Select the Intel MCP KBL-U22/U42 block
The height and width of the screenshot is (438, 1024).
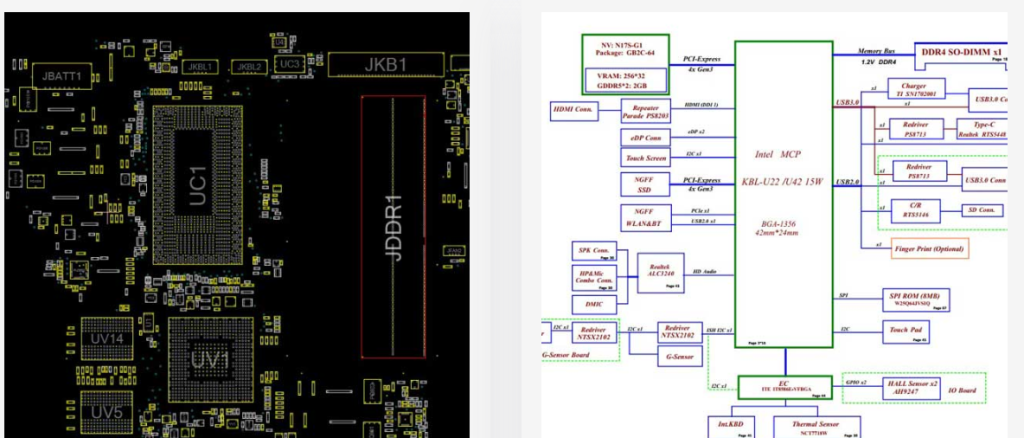pyautogui.click(x=783, y=195)
